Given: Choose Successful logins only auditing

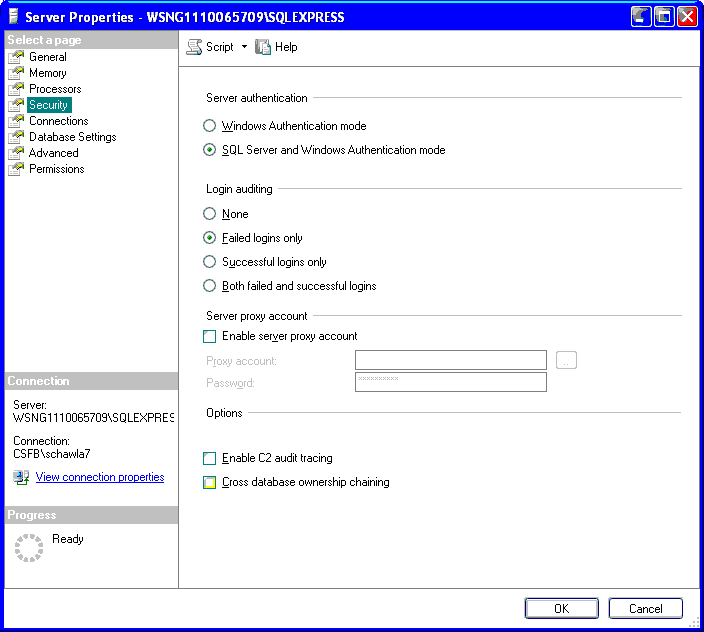Looking at the screenshot, I should [209, 262].
